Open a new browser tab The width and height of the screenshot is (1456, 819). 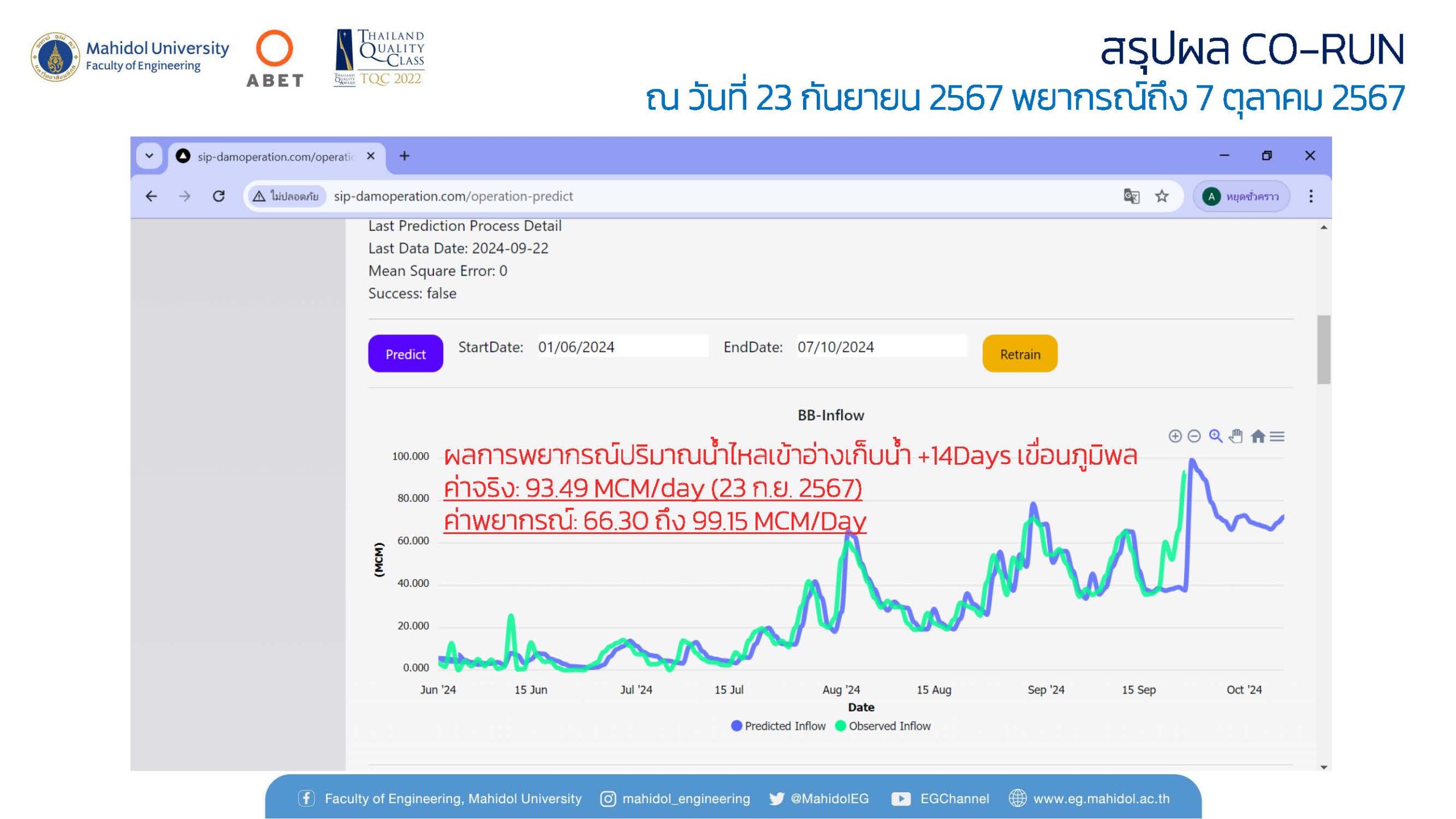pos(404,156)
